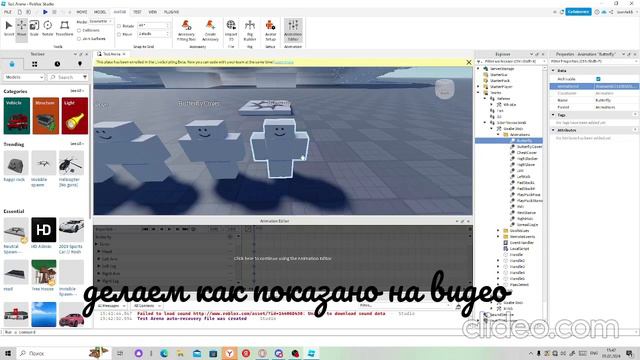640x360 pixels.
Task: Open Toolbox Creations lightbulb icon
Action: pyautogui.click(x=80, y=64)
